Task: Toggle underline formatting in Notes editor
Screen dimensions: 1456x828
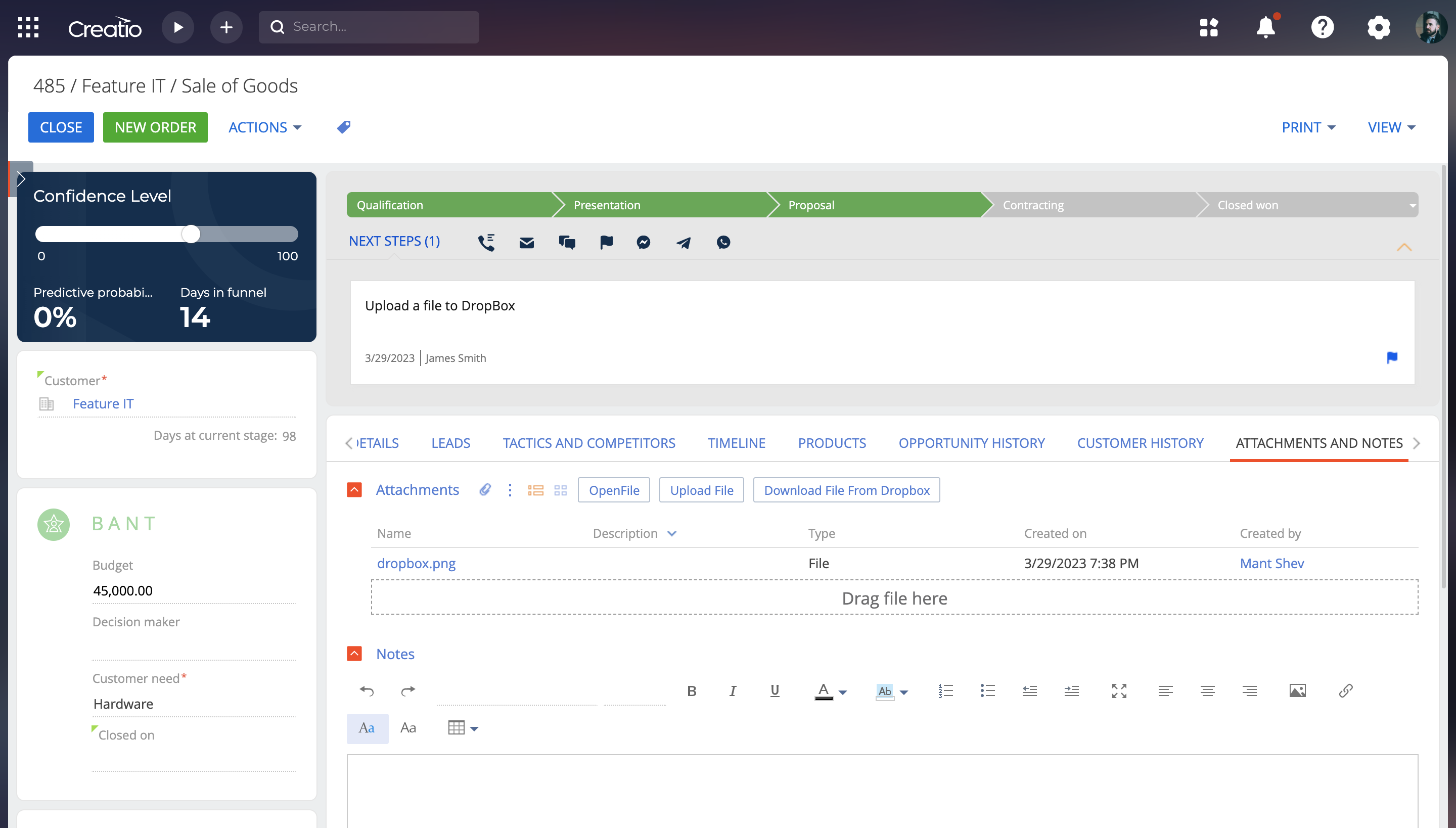Action: pyautogui.click(x=774, y=691)
